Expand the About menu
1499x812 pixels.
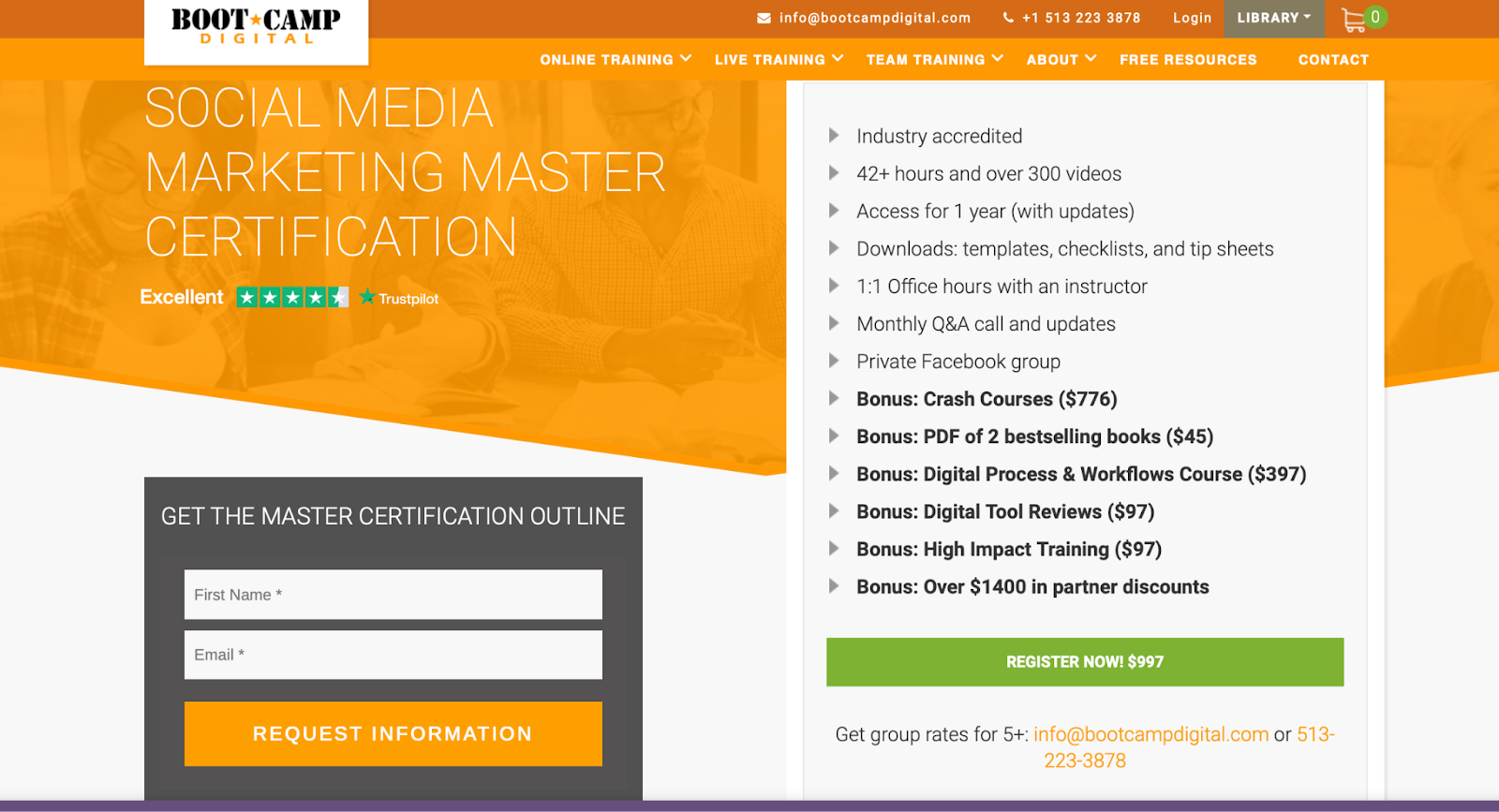click(1061, 59)
